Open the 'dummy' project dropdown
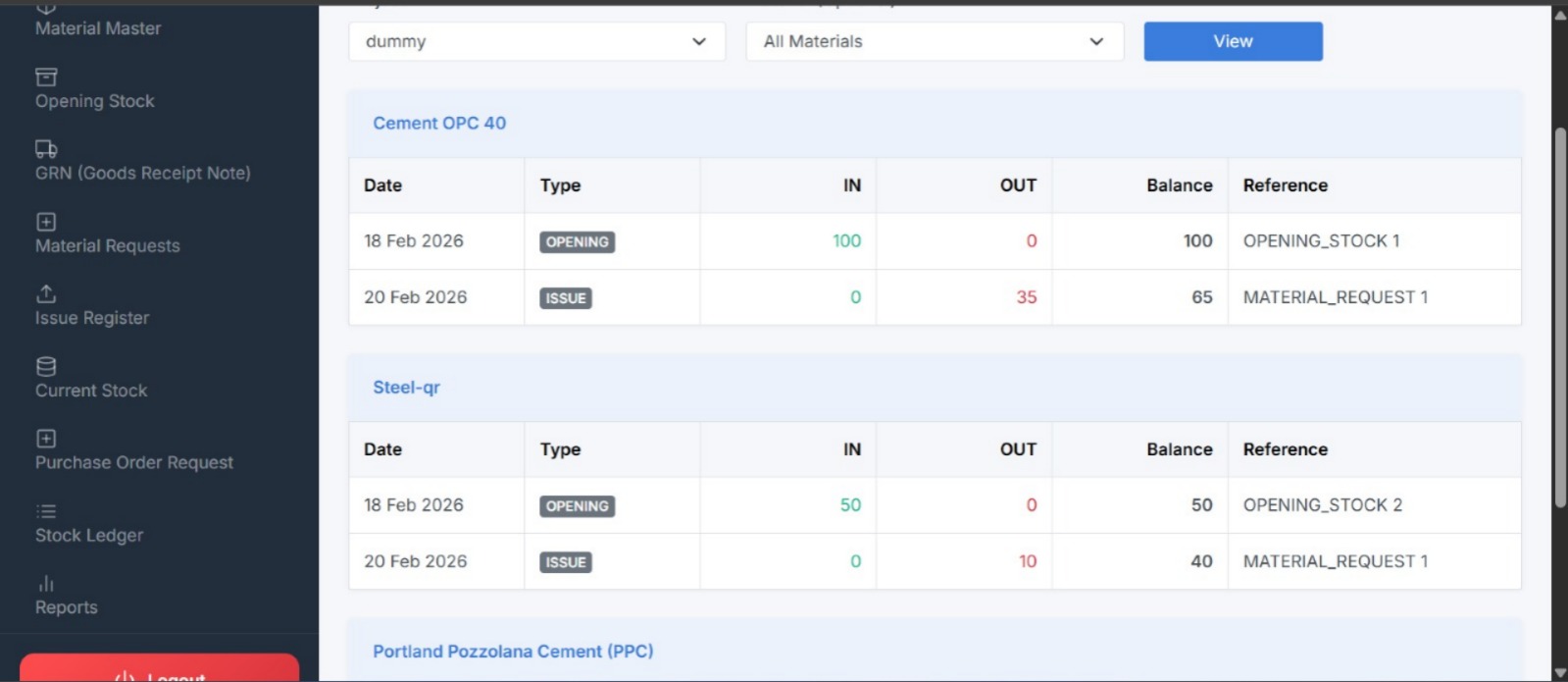The width and height of the screenshot is (1568, 682). [x=536, y=41]
